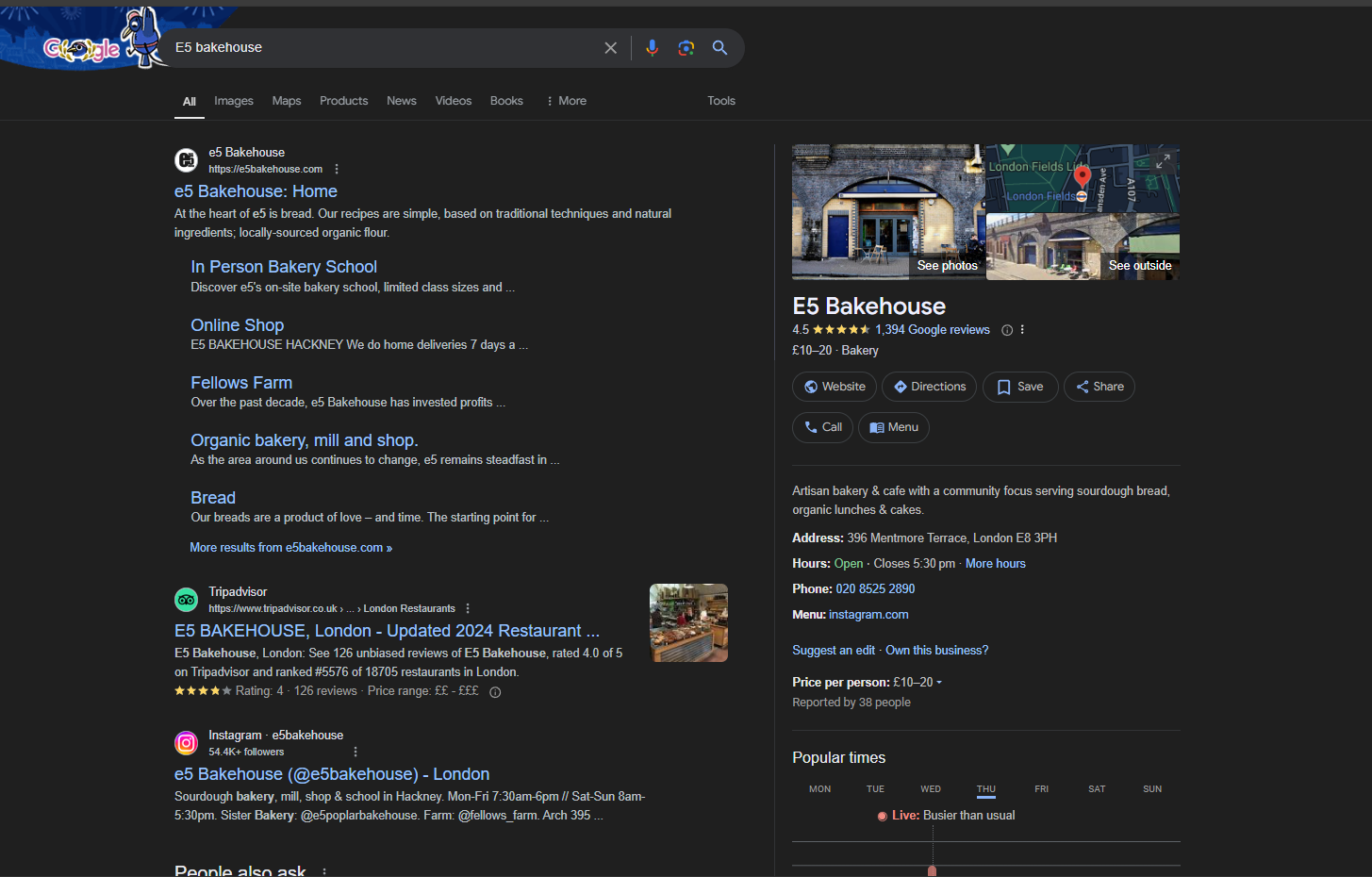The height and width of the screenshot is (877, 1372).
Task: Dial phone number 020 8525 2890
Action: [x=875, y=589]
